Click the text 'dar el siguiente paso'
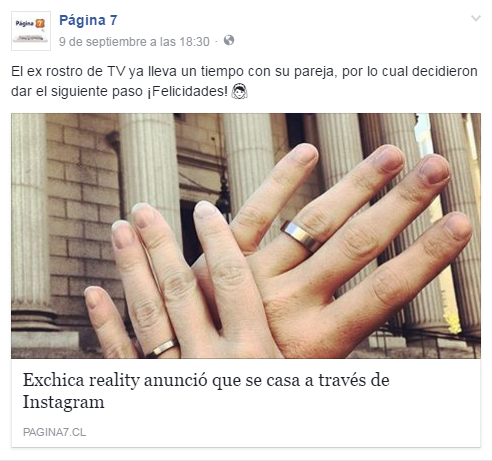The height and width of the screenshot is (461, 492). pyautogui.click(x=77, y=91)
